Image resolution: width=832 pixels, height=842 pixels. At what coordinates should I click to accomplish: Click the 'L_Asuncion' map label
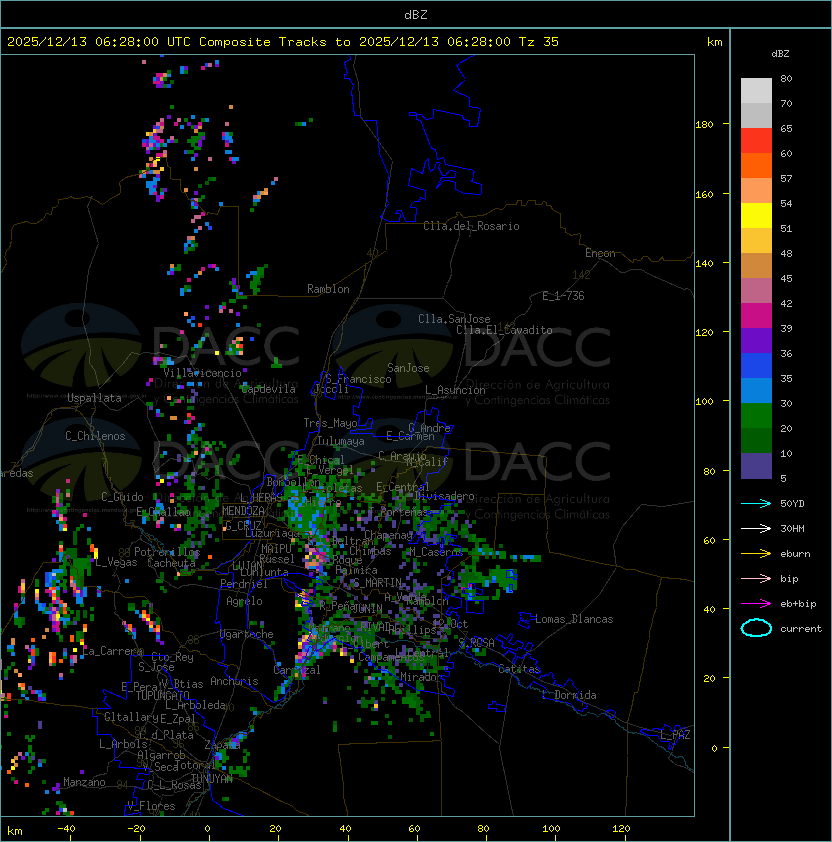[455, 390]
